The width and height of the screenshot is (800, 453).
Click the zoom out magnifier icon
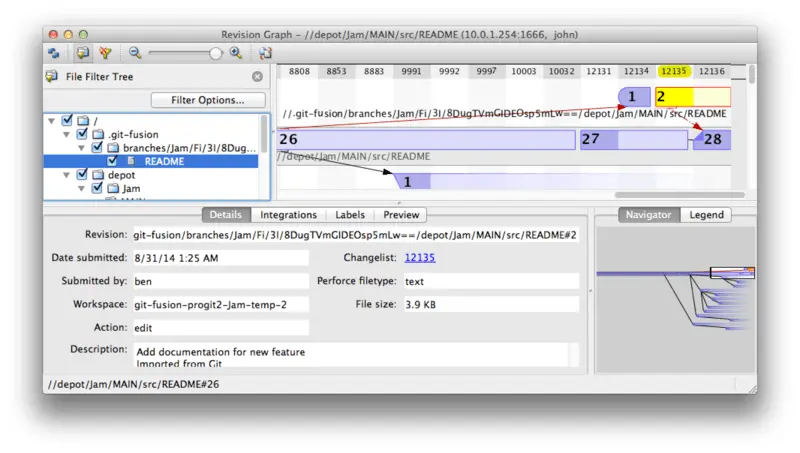(135, 53)
